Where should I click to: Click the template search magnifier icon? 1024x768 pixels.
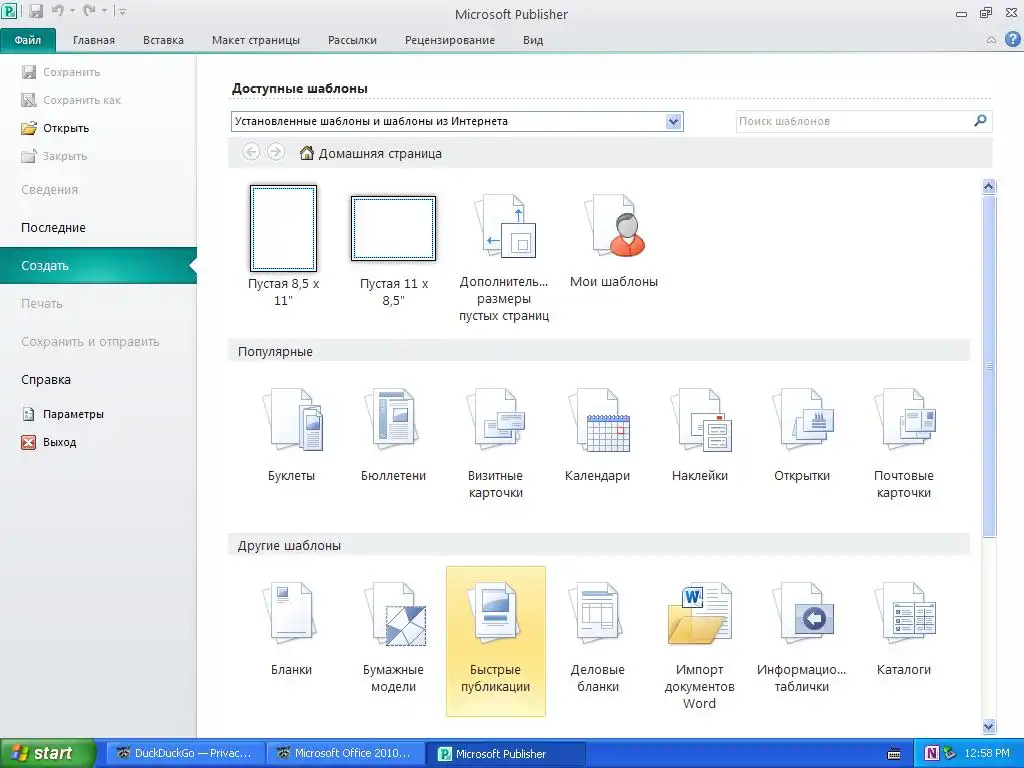[980, 121]
